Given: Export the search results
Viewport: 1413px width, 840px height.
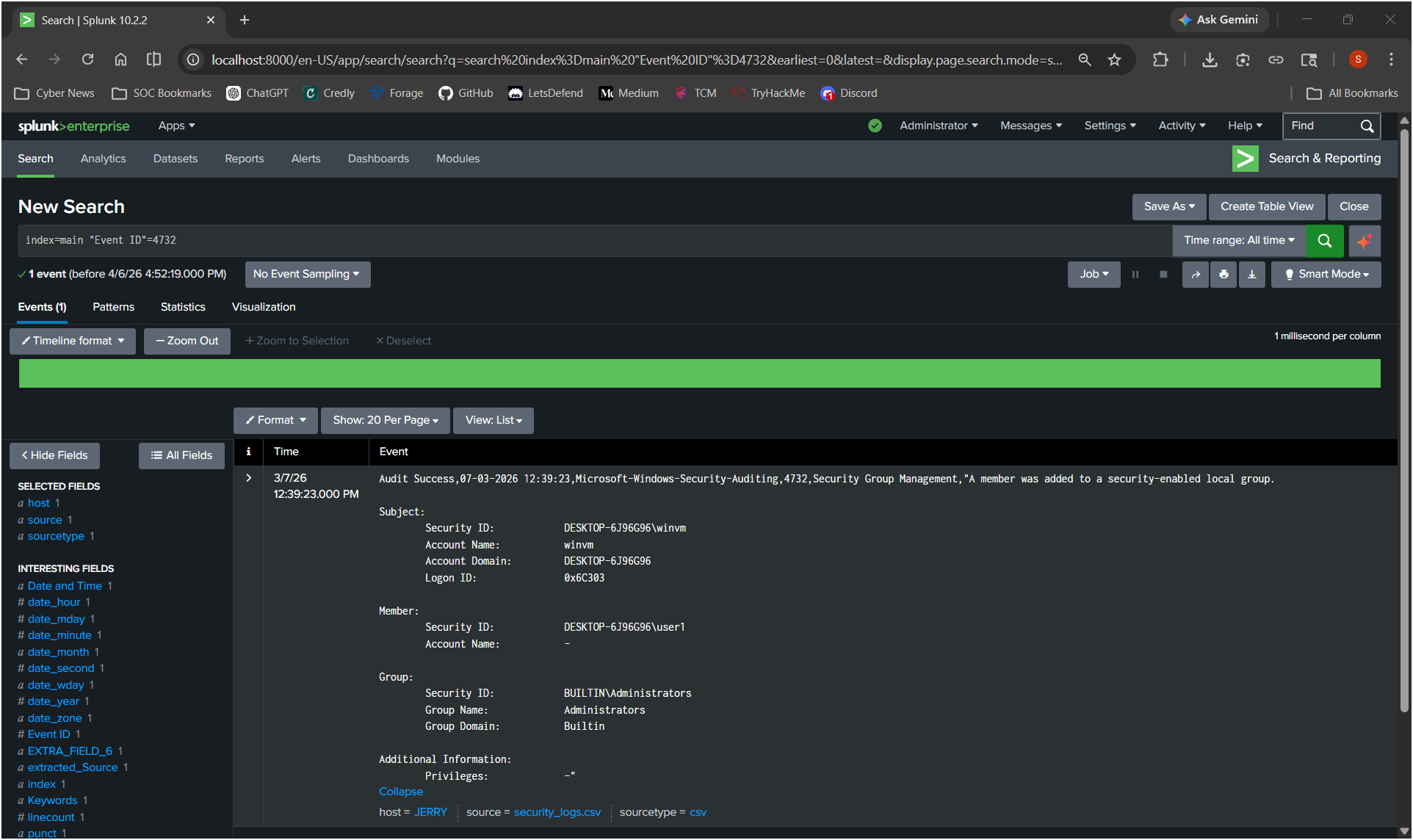Looking at the screenshot, I should [1252, 274].
